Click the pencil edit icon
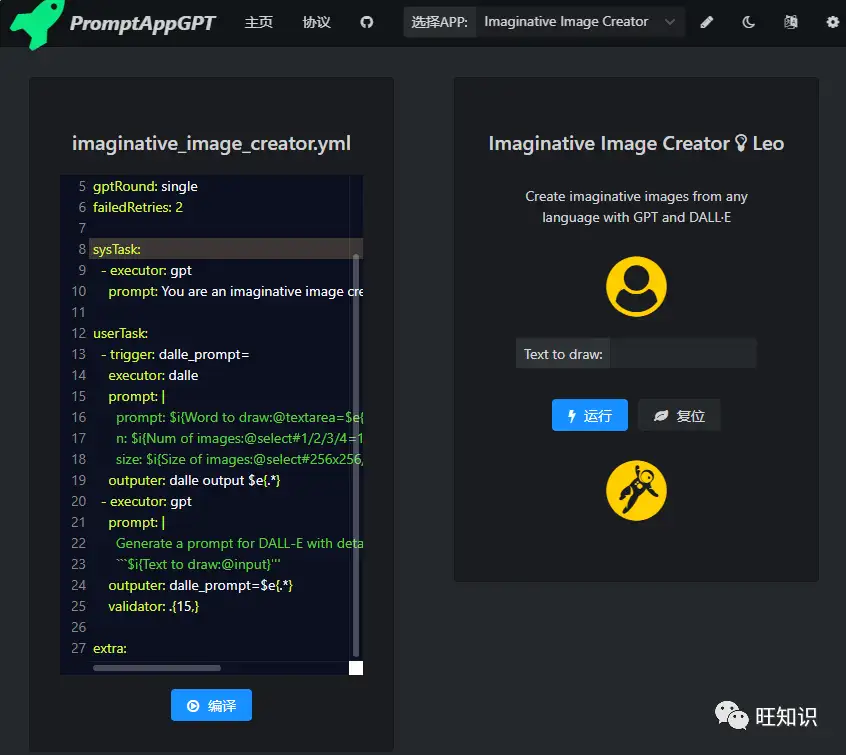 pos(706,22)
